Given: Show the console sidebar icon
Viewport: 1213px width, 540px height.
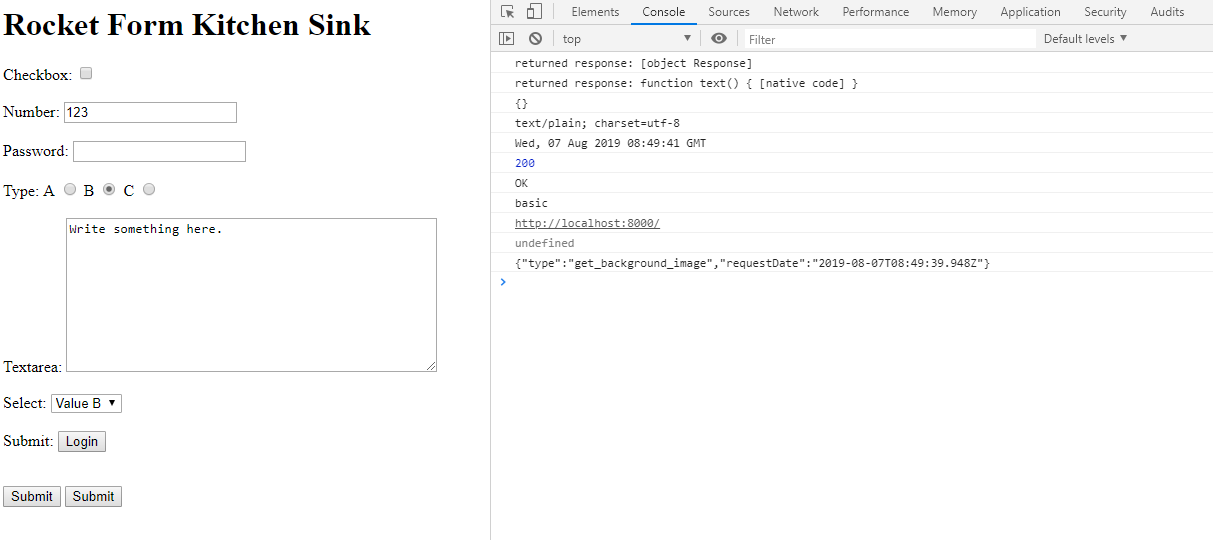Looking at the screenshot, I should [x=507, y=39].
